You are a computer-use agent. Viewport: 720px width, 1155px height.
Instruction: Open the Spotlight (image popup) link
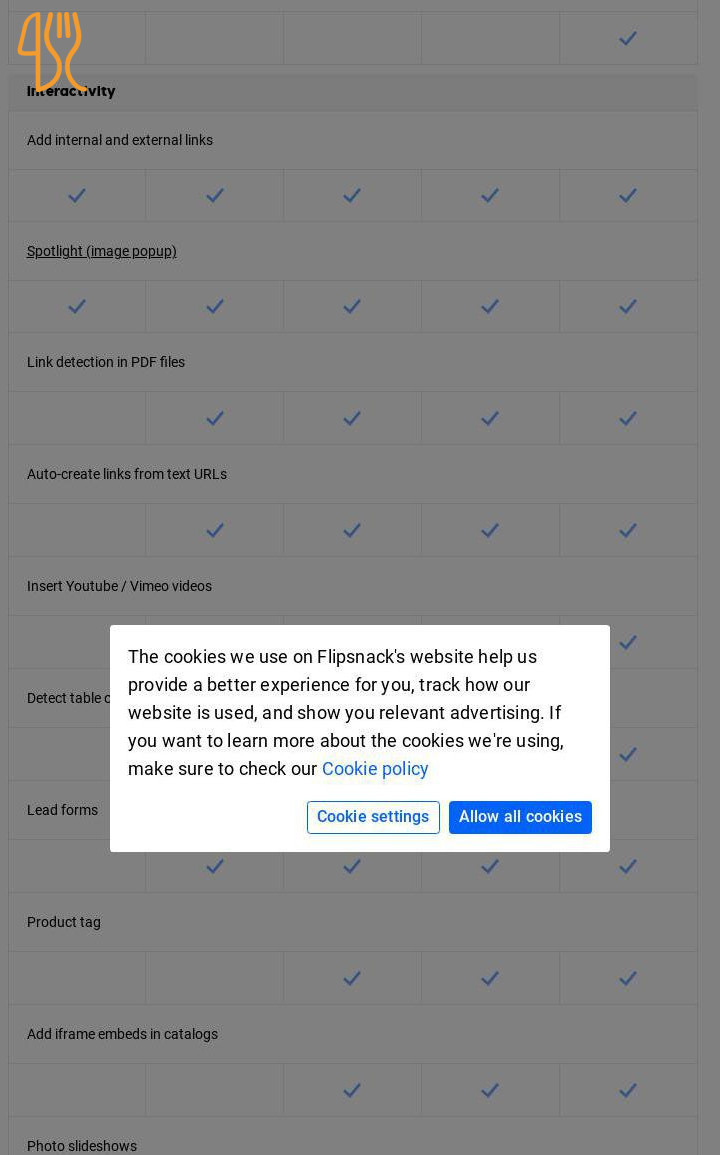point(102,251)
